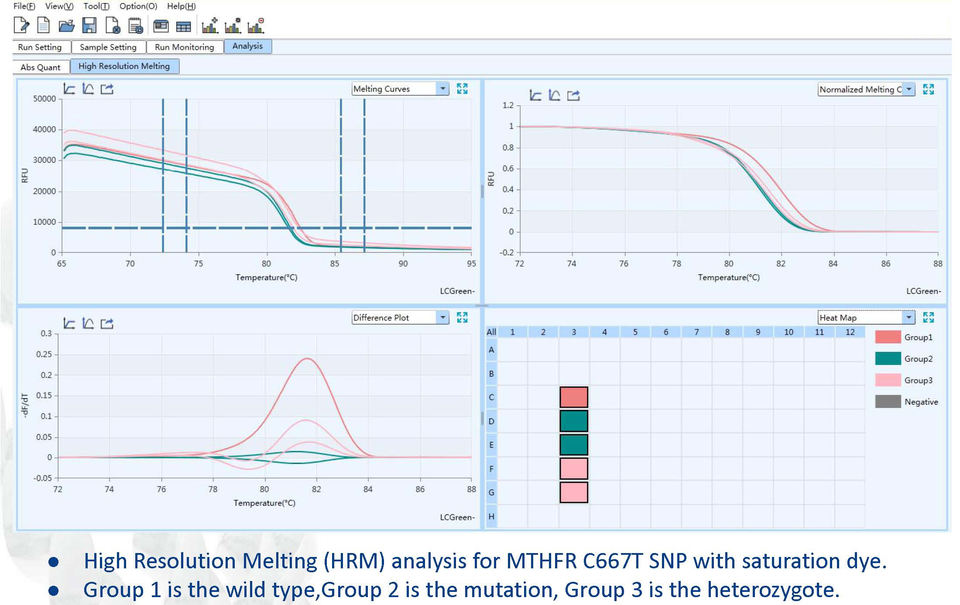Export the Melting Curves chart
Image resolution: width=960 pixels, height=605 pixels.
point(107,89)
